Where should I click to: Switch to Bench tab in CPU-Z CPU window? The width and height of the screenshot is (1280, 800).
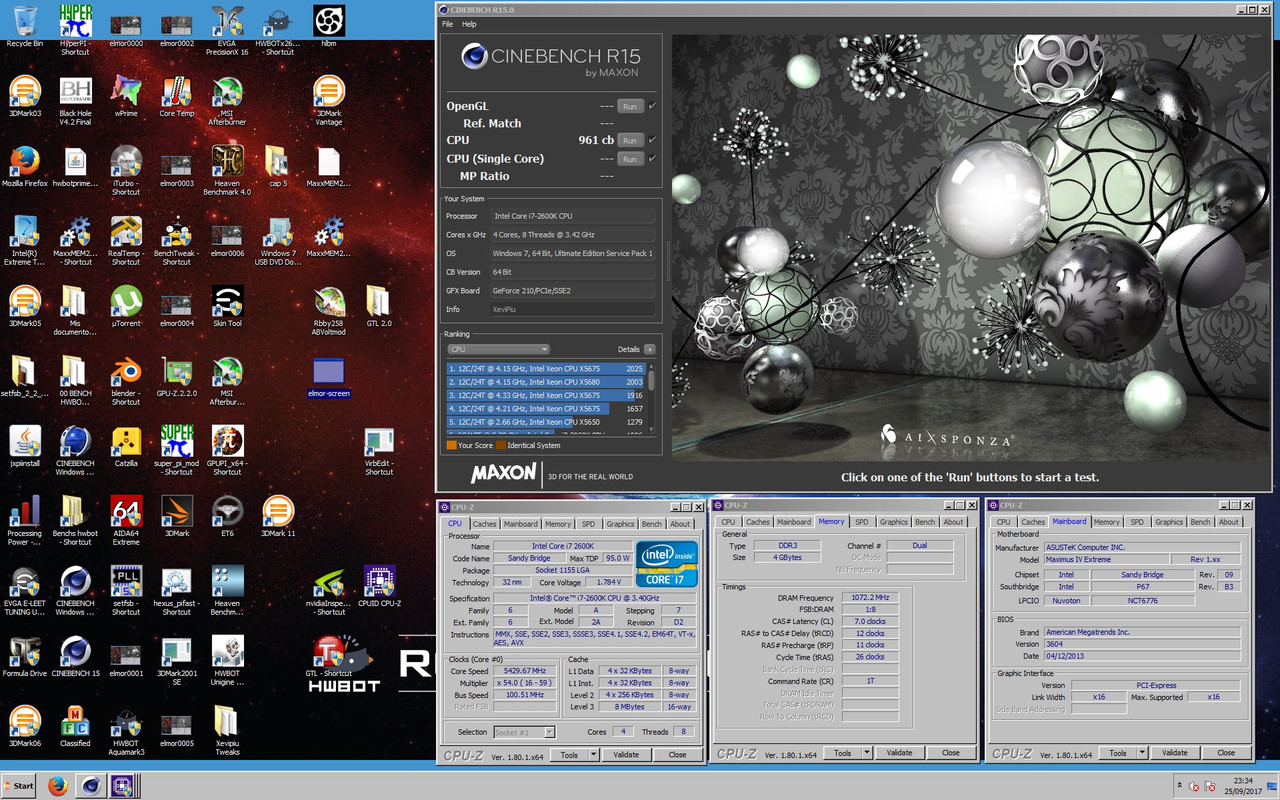(x=651, y=524)
